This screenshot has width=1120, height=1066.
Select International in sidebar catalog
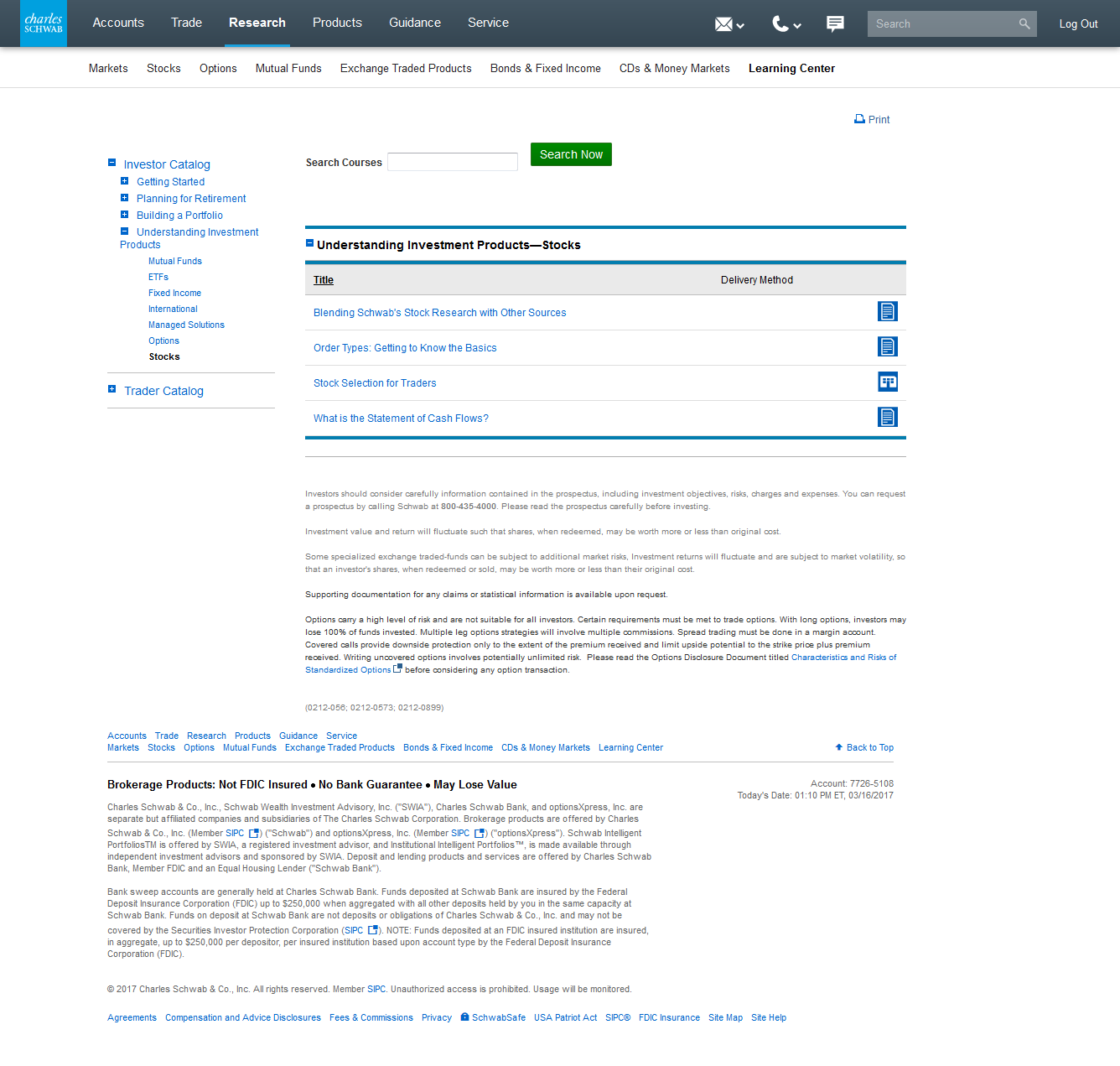(x=173, y=309)
